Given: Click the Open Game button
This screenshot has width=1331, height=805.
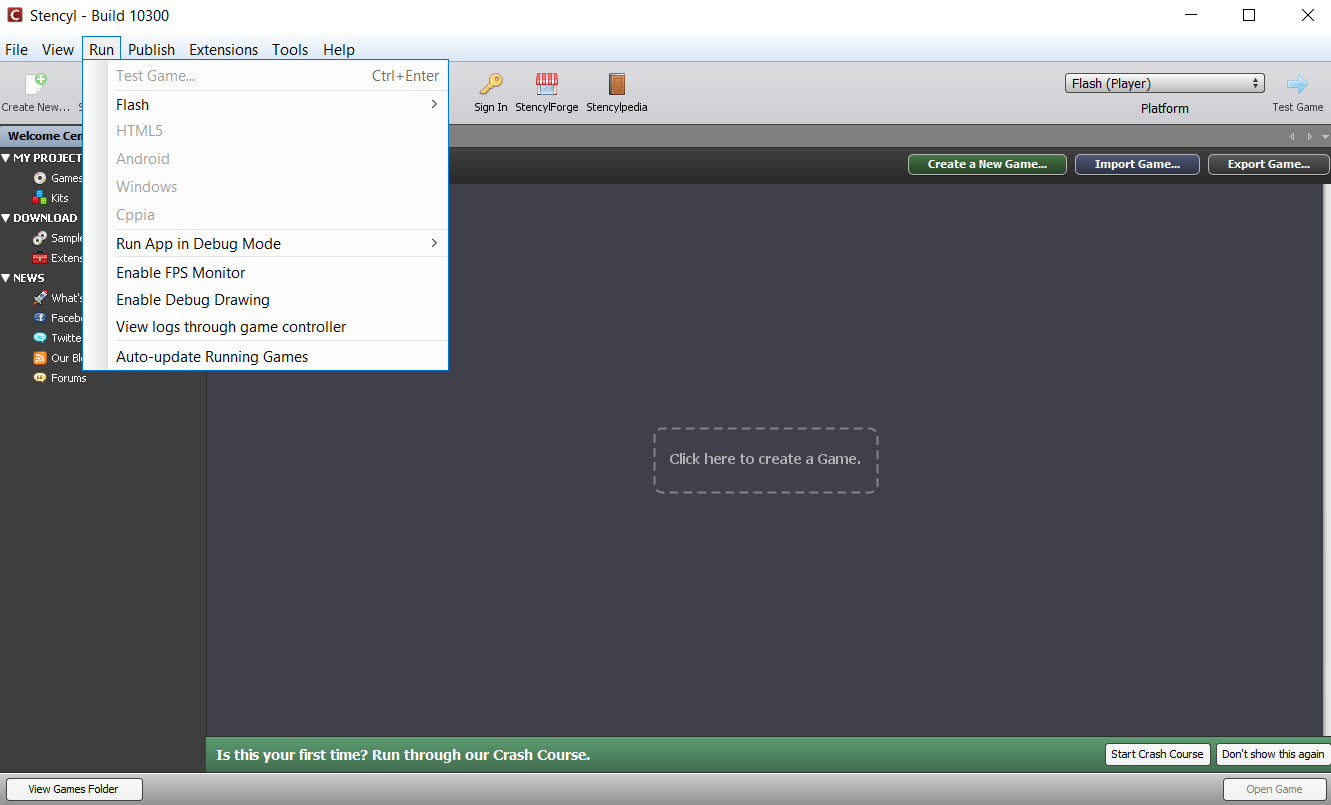Looking at the screenshot, I should coord(1274,789).
